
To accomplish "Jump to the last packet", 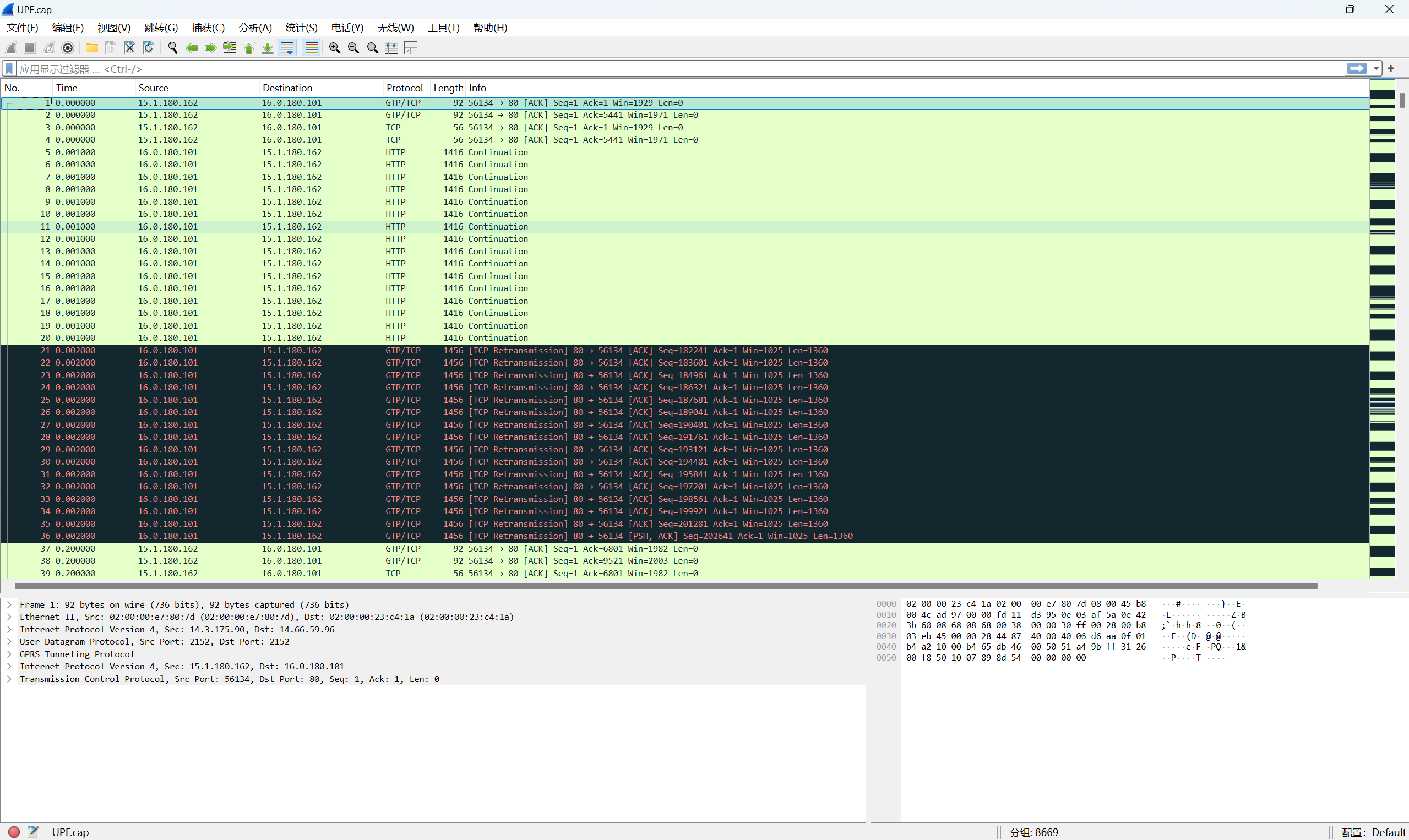I will (x=268, y=48).
